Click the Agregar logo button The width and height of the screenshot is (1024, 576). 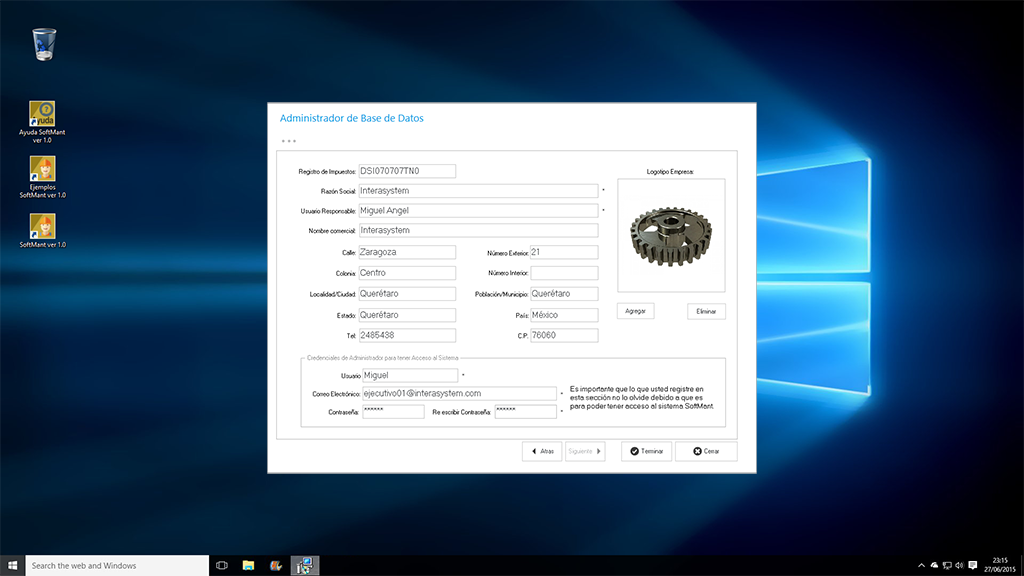click(635, 311)
